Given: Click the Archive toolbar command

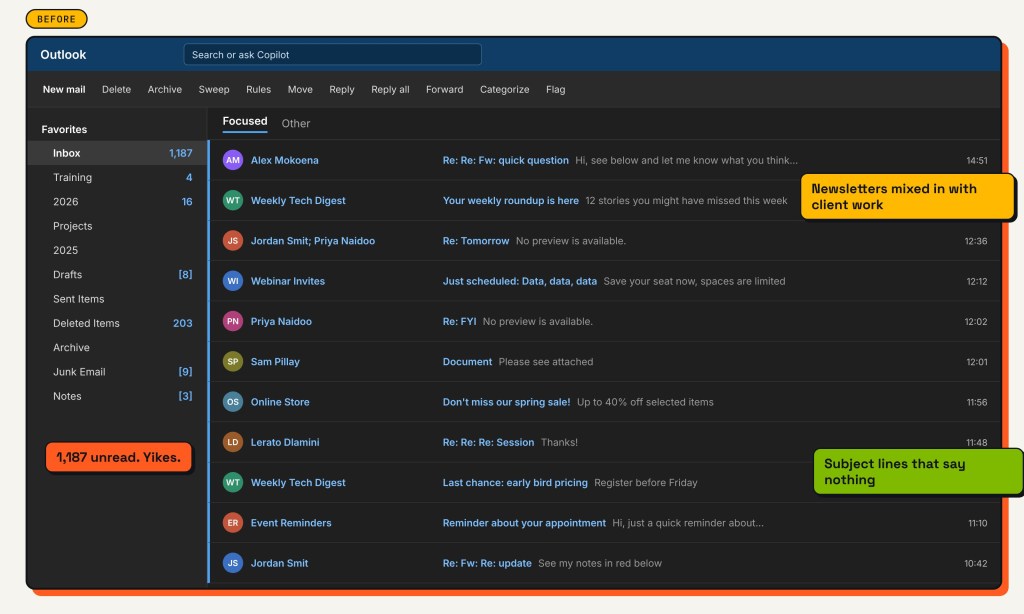Looking at the screenshot, I should pyautogui.click(x=165, y=89).
